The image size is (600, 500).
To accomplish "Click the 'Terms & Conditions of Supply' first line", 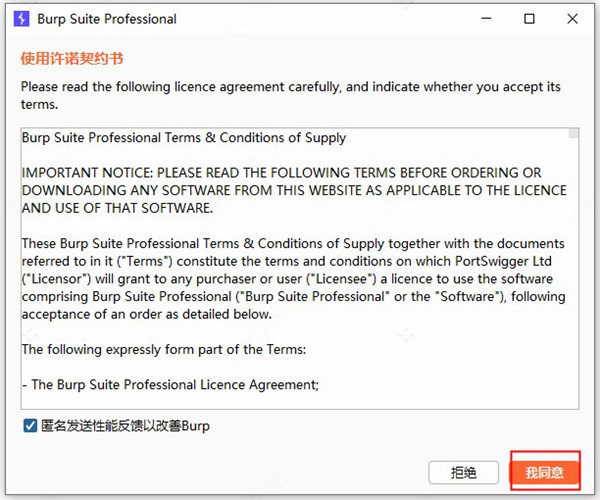I will (x=184, y=138).
